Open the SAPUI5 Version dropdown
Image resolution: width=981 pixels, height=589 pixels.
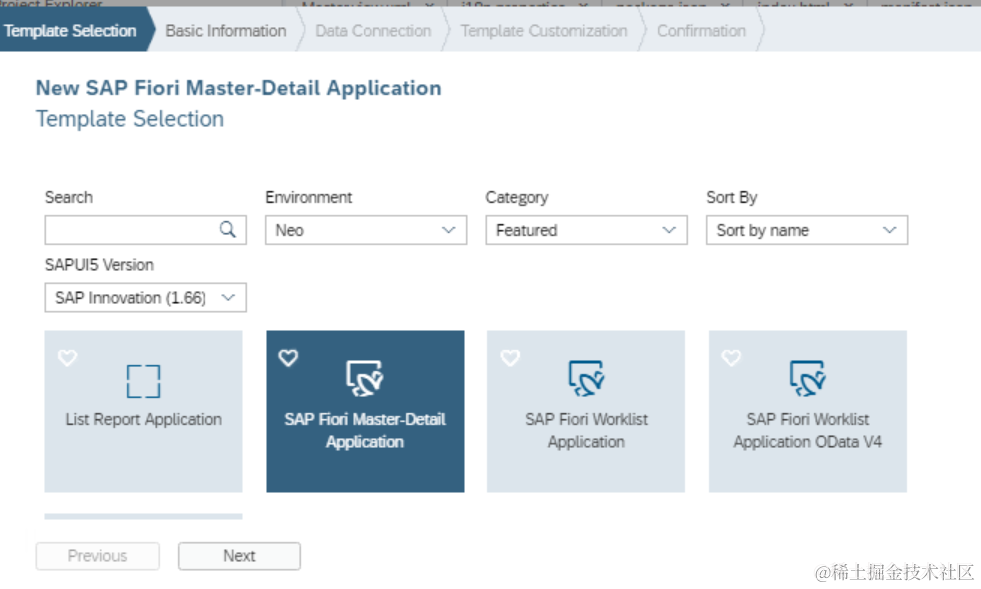[145, 297]
